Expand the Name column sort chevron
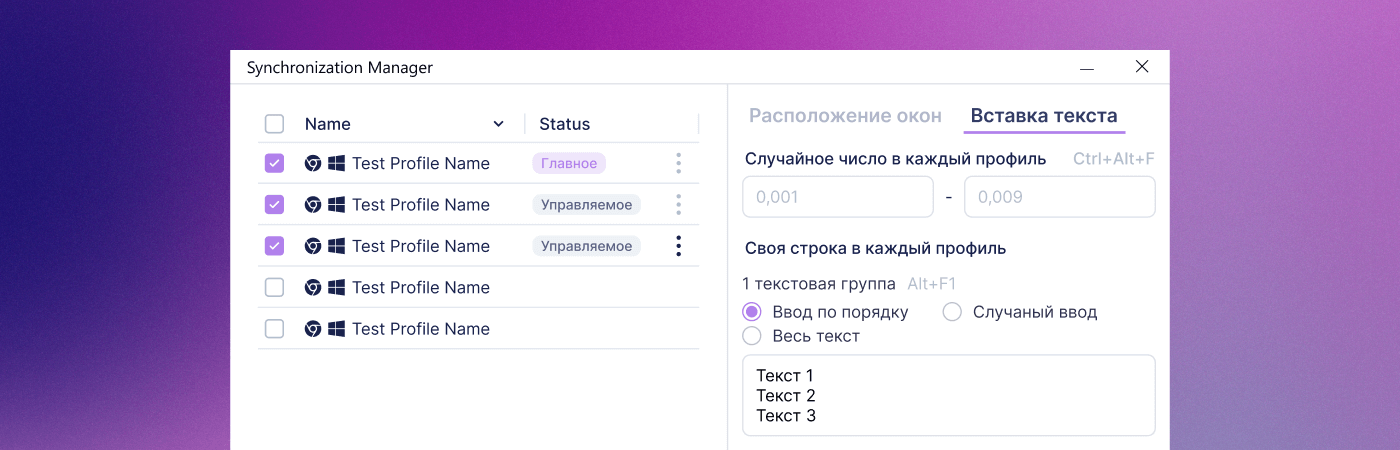Screen dimensions: 1400x450 point(498,124)
